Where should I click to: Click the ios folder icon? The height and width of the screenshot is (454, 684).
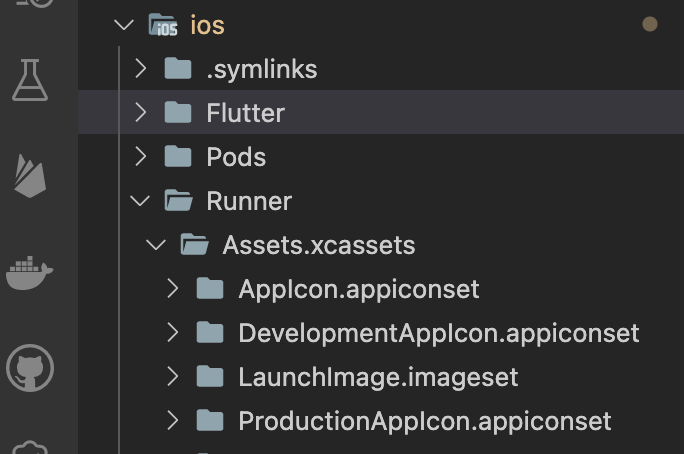coord(162,25)
